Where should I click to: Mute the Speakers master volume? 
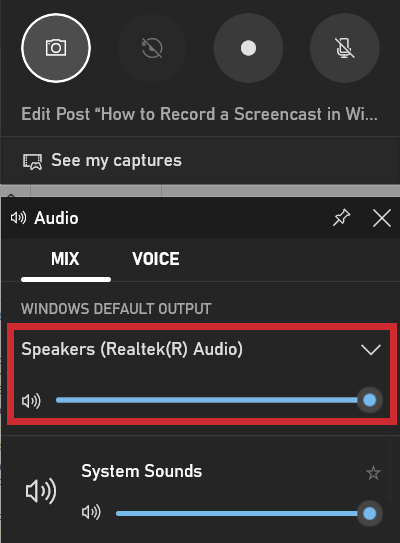tap(31, 401)
